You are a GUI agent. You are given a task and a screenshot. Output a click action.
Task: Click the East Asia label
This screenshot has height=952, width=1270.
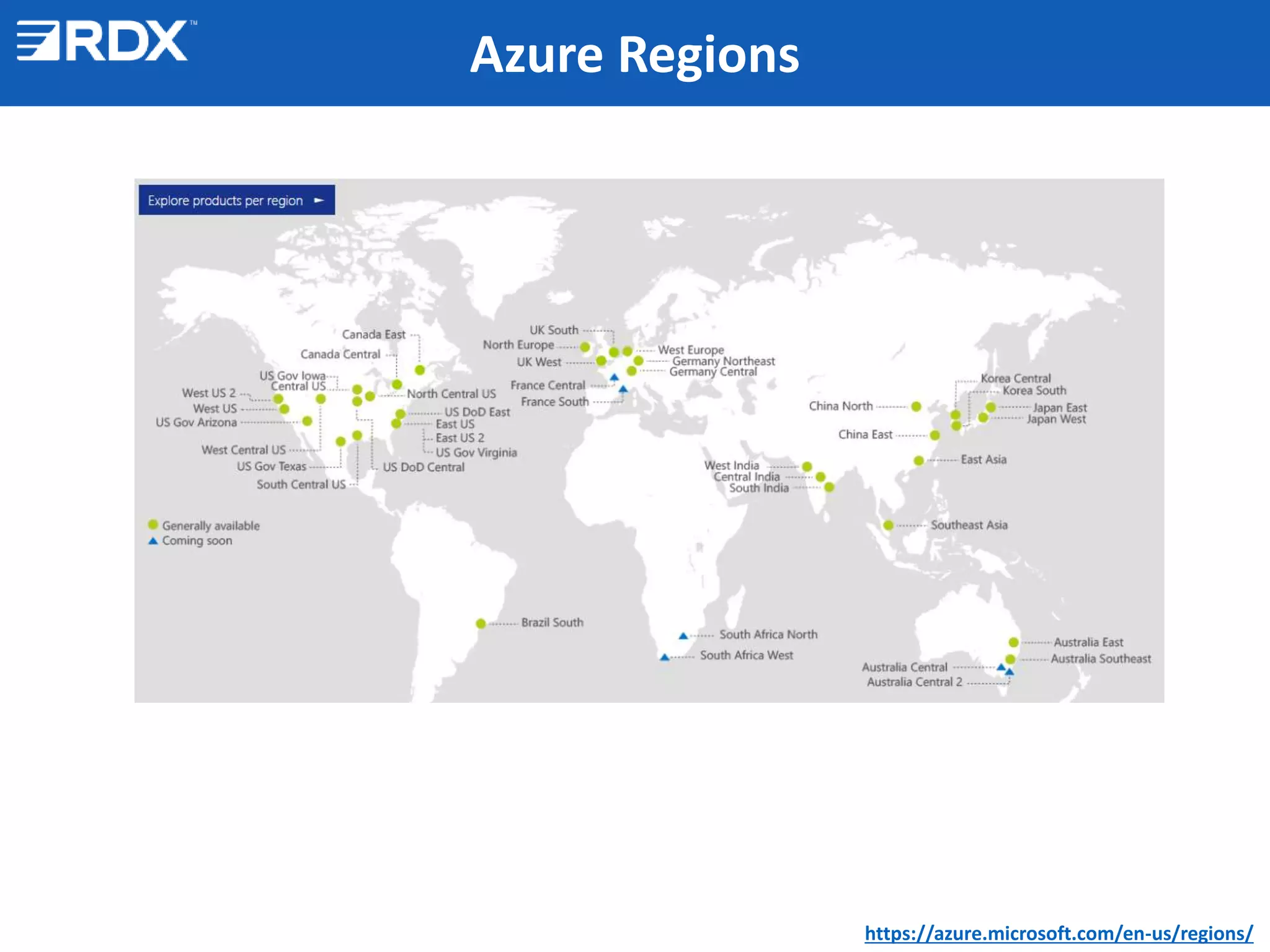tap(984, 459)
